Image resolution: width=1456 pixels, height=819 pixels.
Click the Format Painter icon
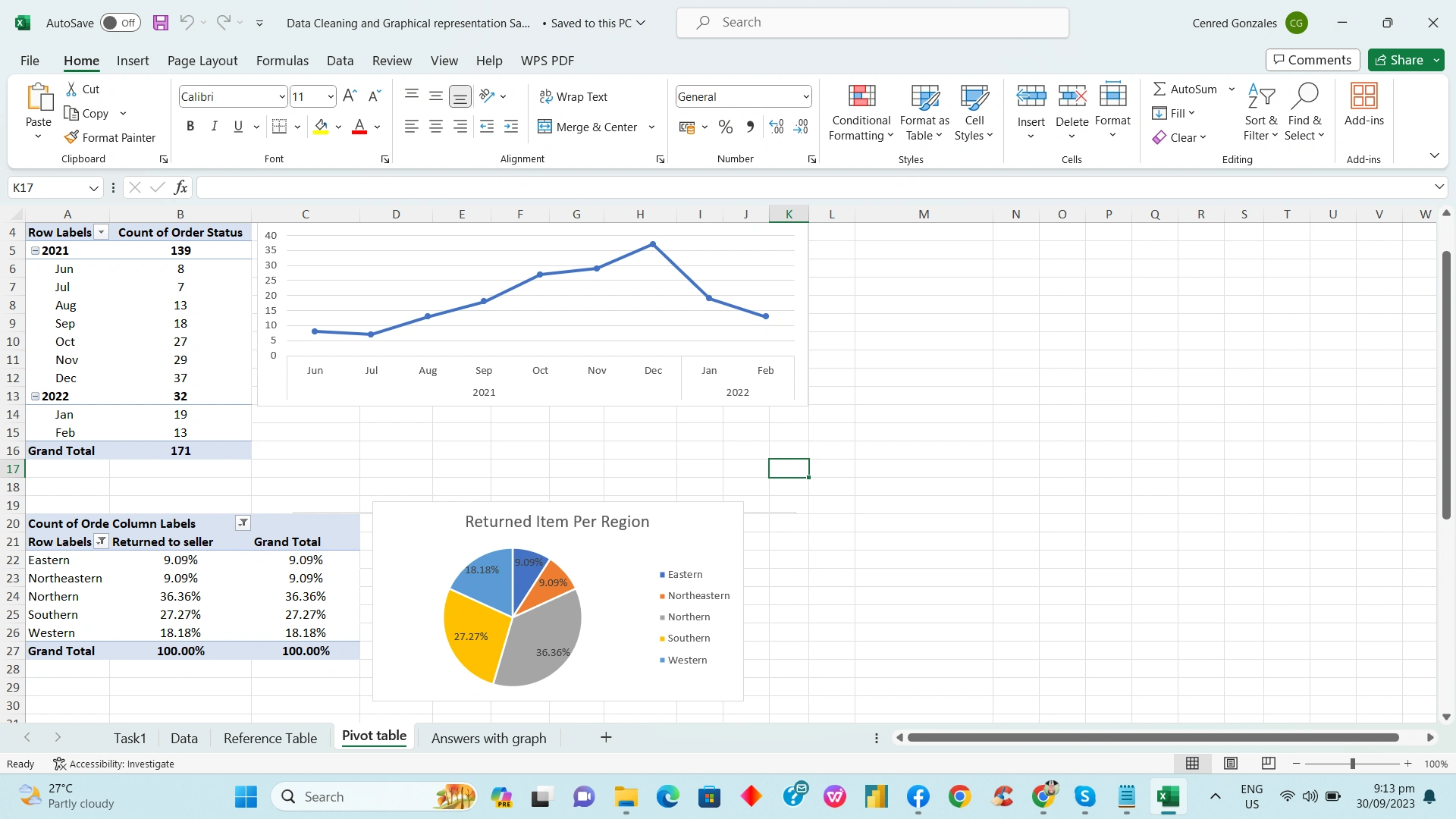coord(71,137)
